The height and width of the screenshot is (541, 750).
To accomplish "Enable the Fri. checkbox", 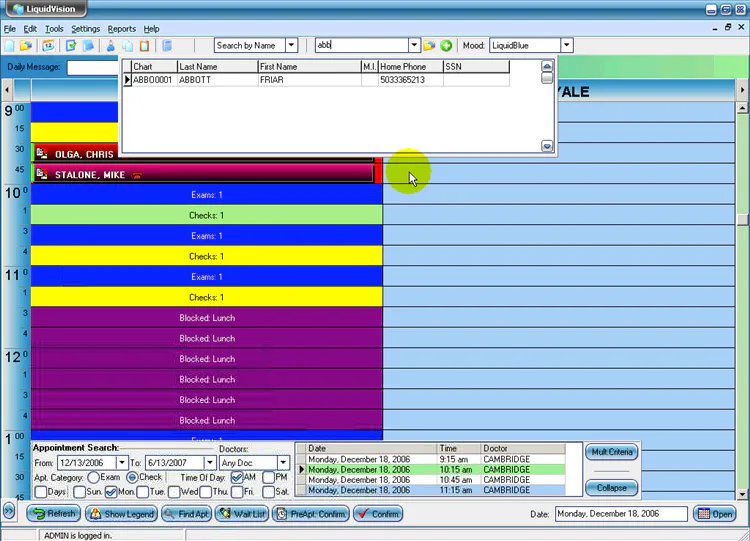I will click(237, 492).
